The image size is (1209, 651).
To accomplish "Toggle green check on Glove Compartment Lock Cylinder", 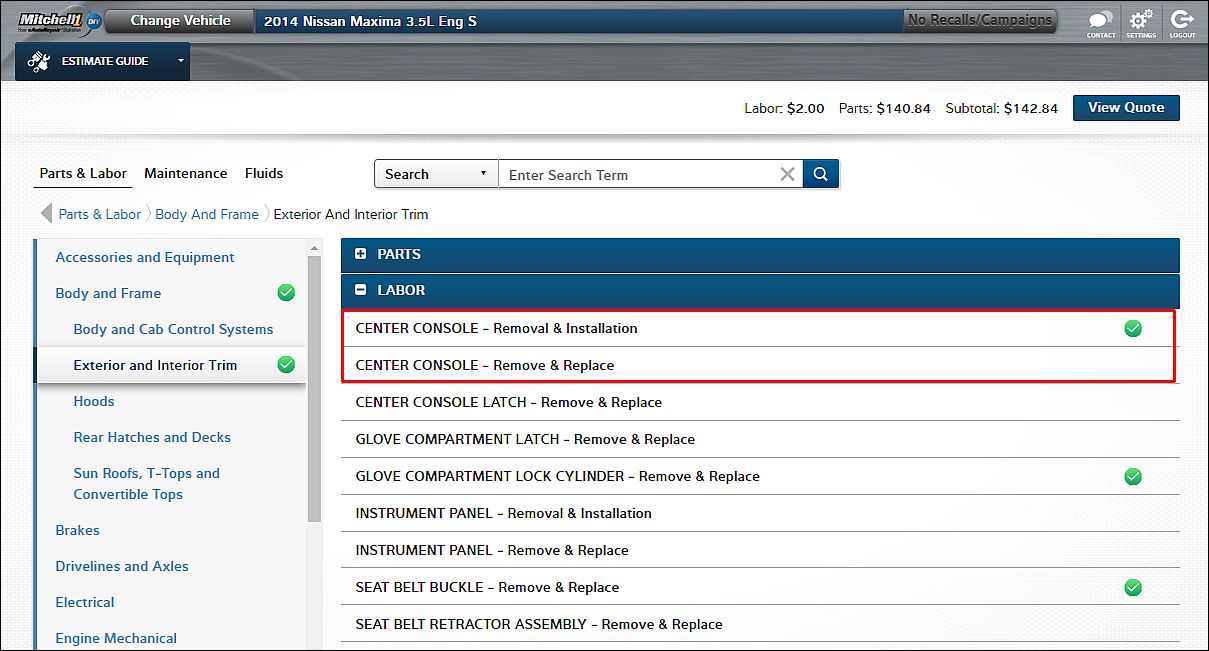I will click(x=1132, y=476).
